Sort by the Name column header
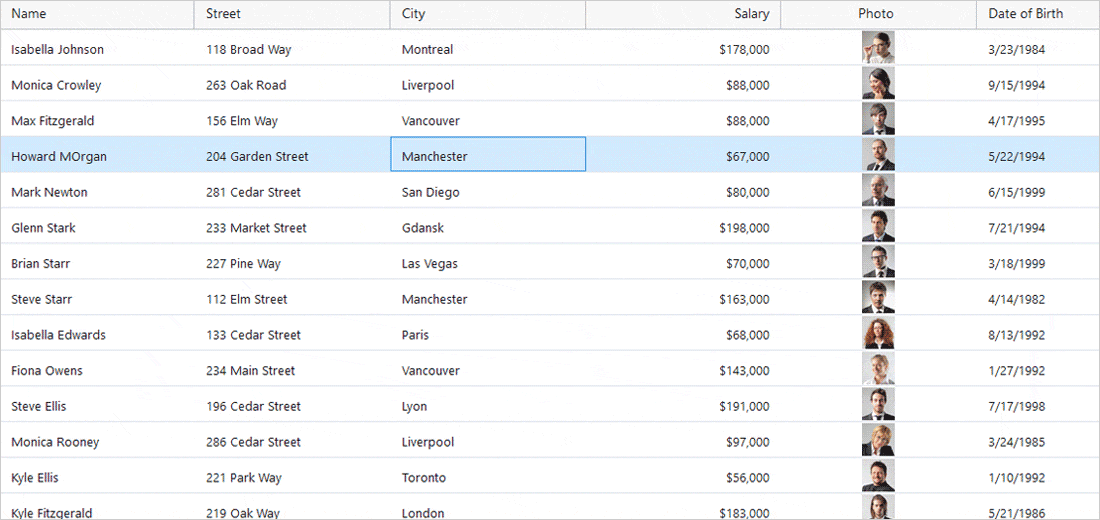Image resolution: width=1100 pixels, height=520 pixels. tap(28, 14)
